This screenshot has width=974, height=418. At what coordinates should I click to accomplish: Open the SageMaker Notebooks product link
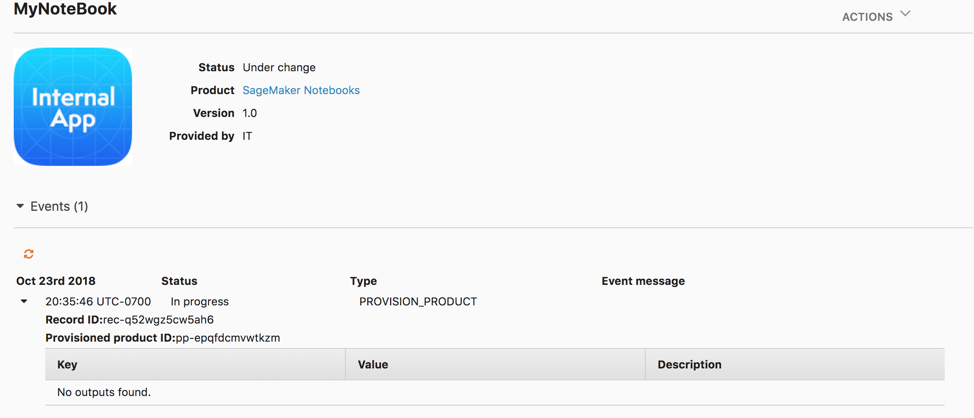(301, 90)
